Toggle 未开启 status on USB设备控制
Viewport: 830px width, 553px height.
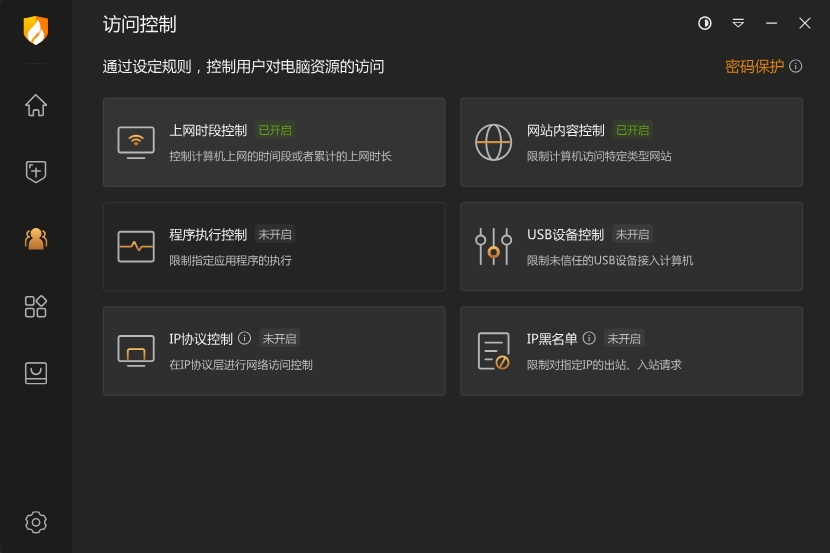coord(633,234)
